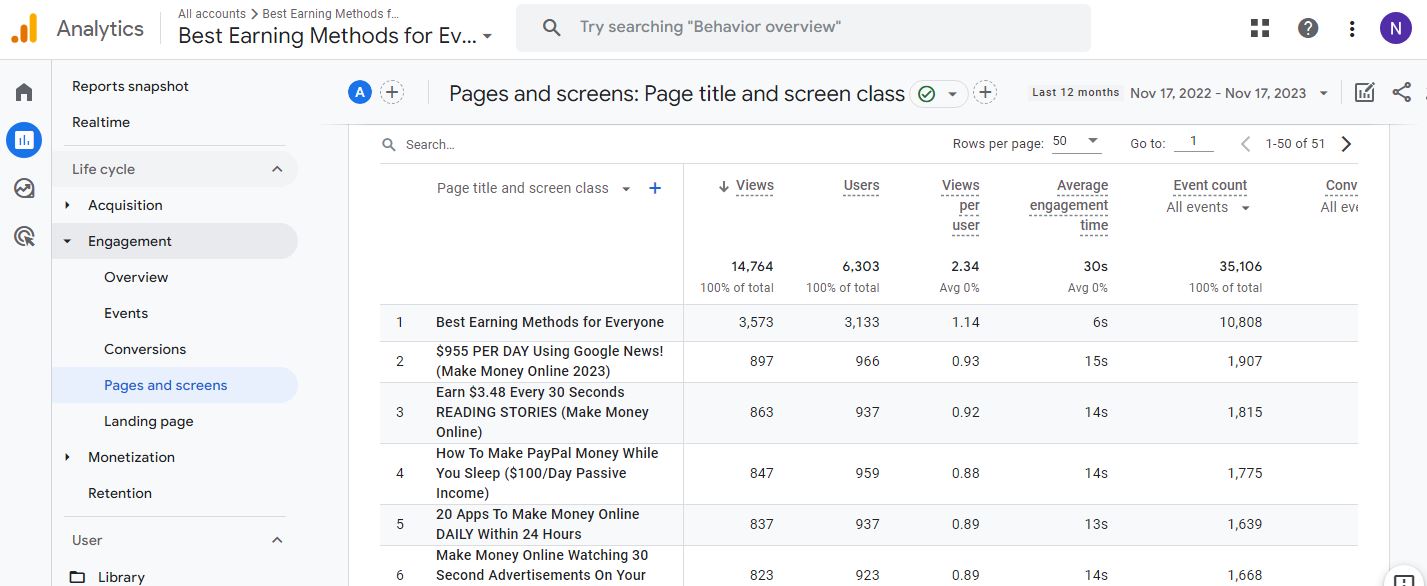Click the Help question mark icon

(1307, 27)
